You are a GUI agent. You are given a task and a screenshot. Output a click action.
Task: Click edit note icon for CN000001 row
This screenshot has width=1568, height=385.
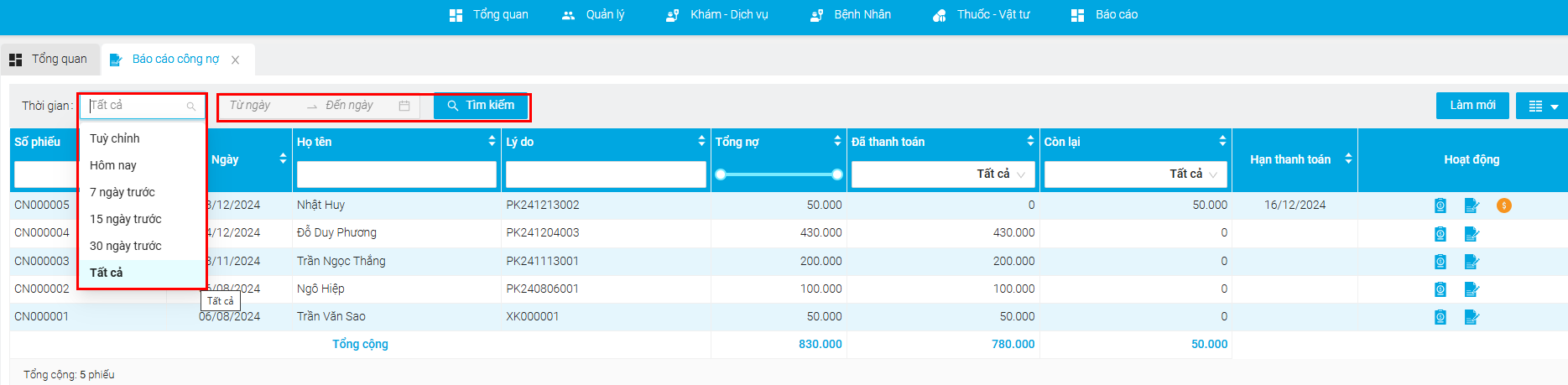pos(1472,317)
